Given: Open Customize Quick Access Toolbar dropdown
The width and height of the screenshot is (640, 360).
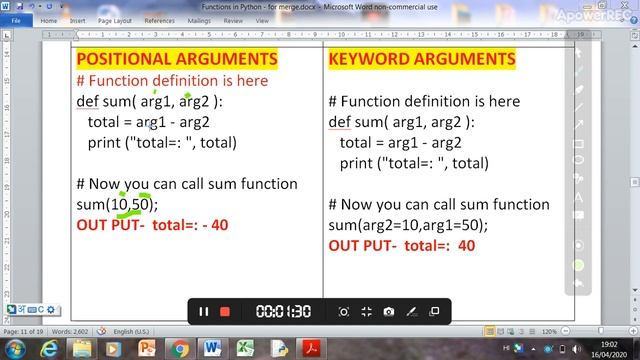Looking at the screenshot, I should (62, 6).
